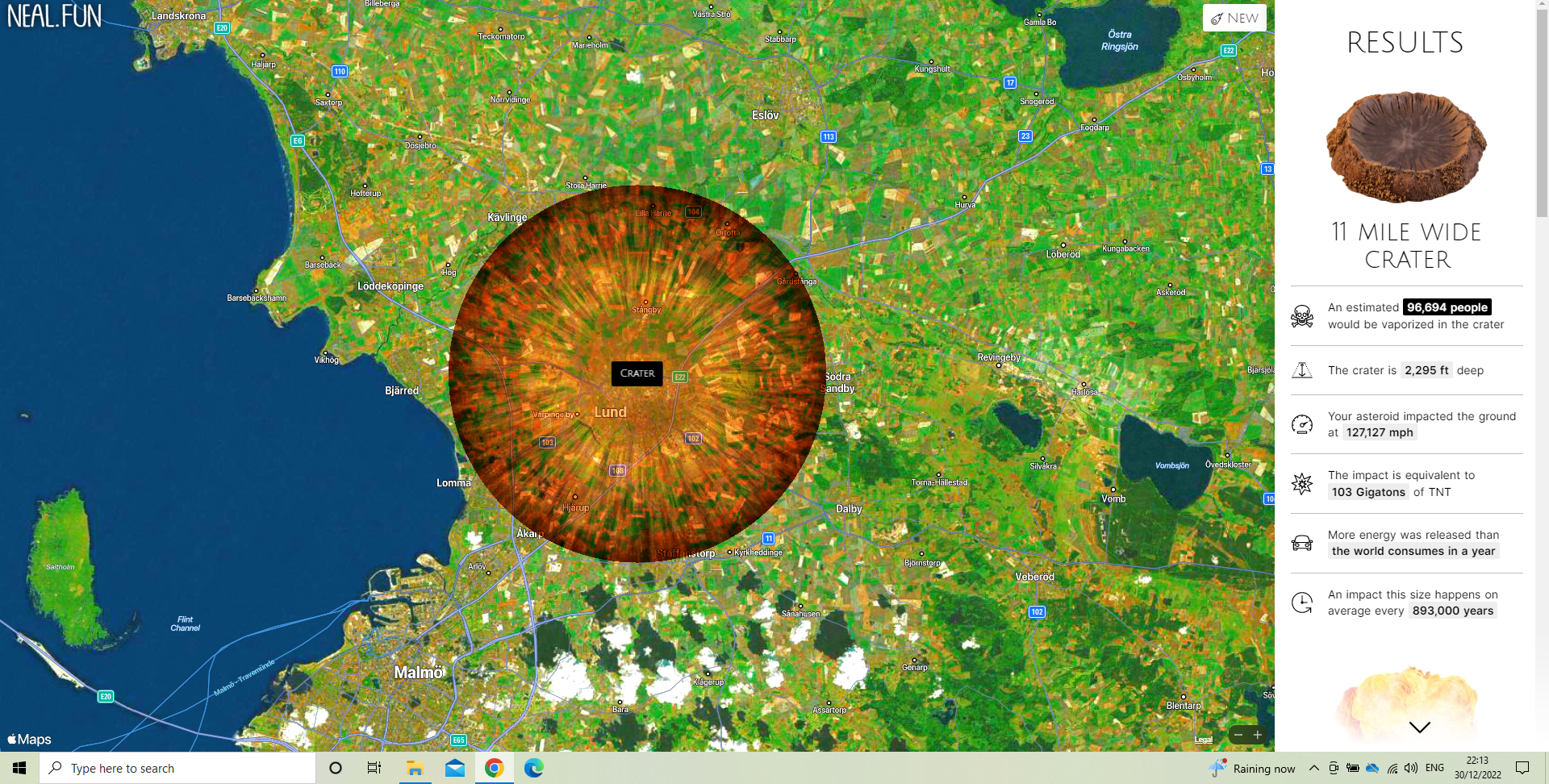Click the 2,295 ft depth value
This screenshot has width=1549, height=784.
1426,370
